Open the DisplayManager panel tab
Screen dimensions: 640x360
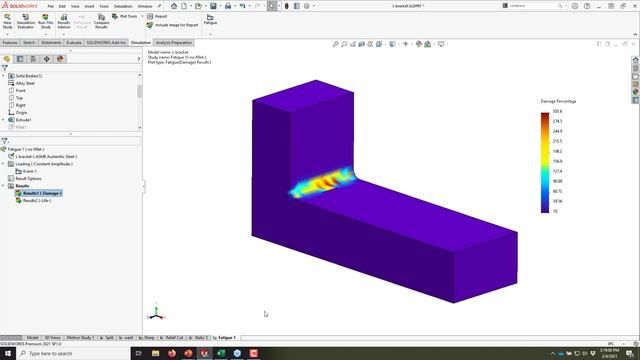(x=60, y=59)
